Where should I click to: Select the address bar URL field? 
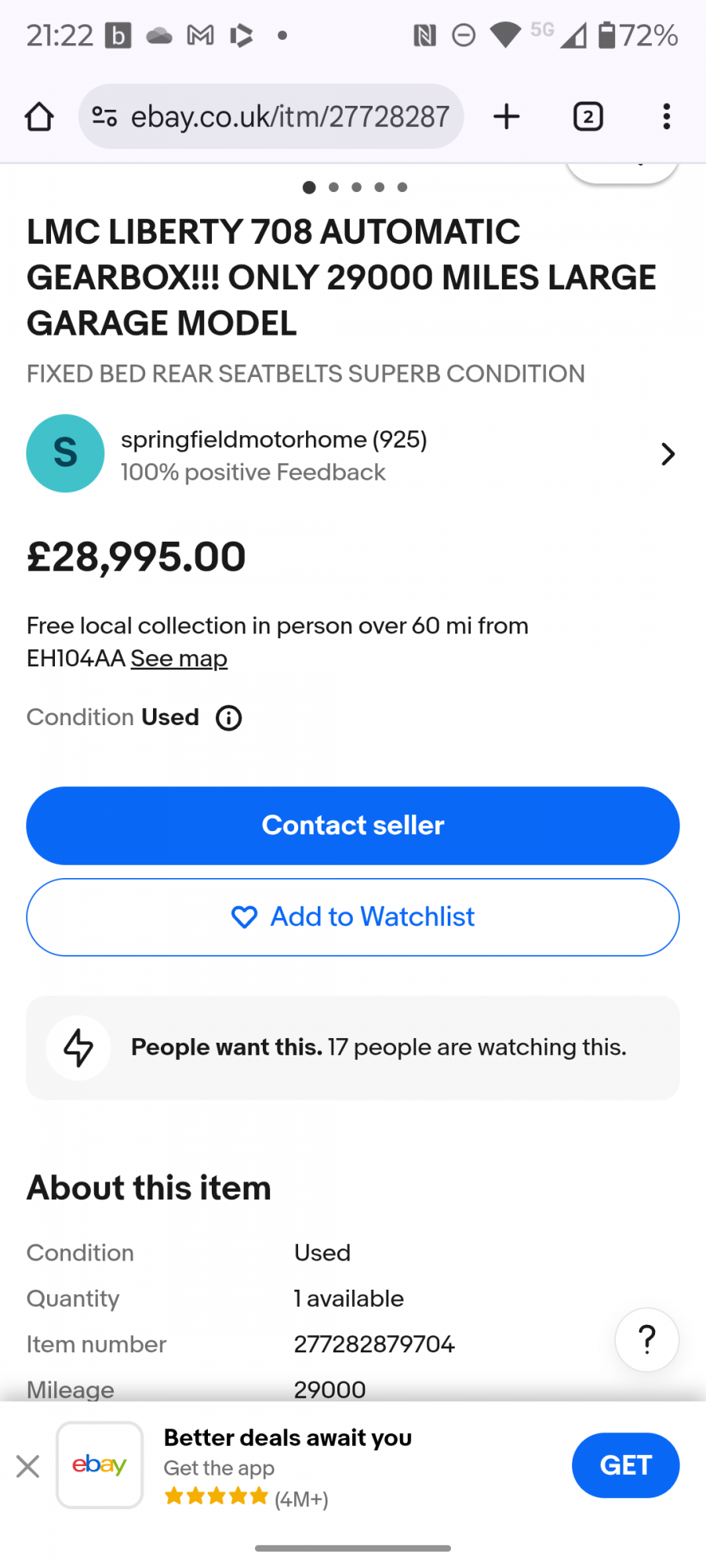point(289,117)
